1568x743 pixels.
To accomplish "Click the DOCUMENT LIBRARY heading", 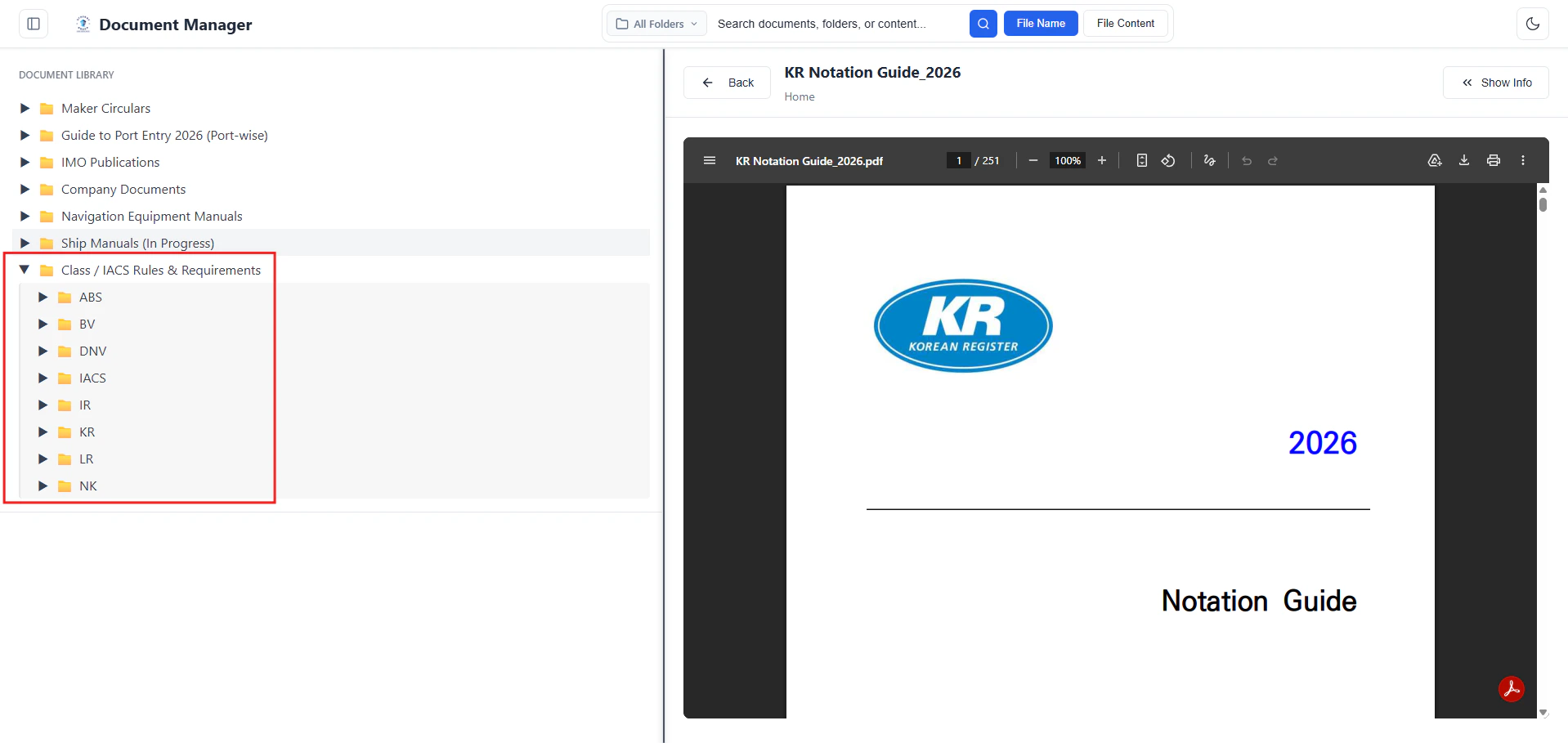I will 66,75.
